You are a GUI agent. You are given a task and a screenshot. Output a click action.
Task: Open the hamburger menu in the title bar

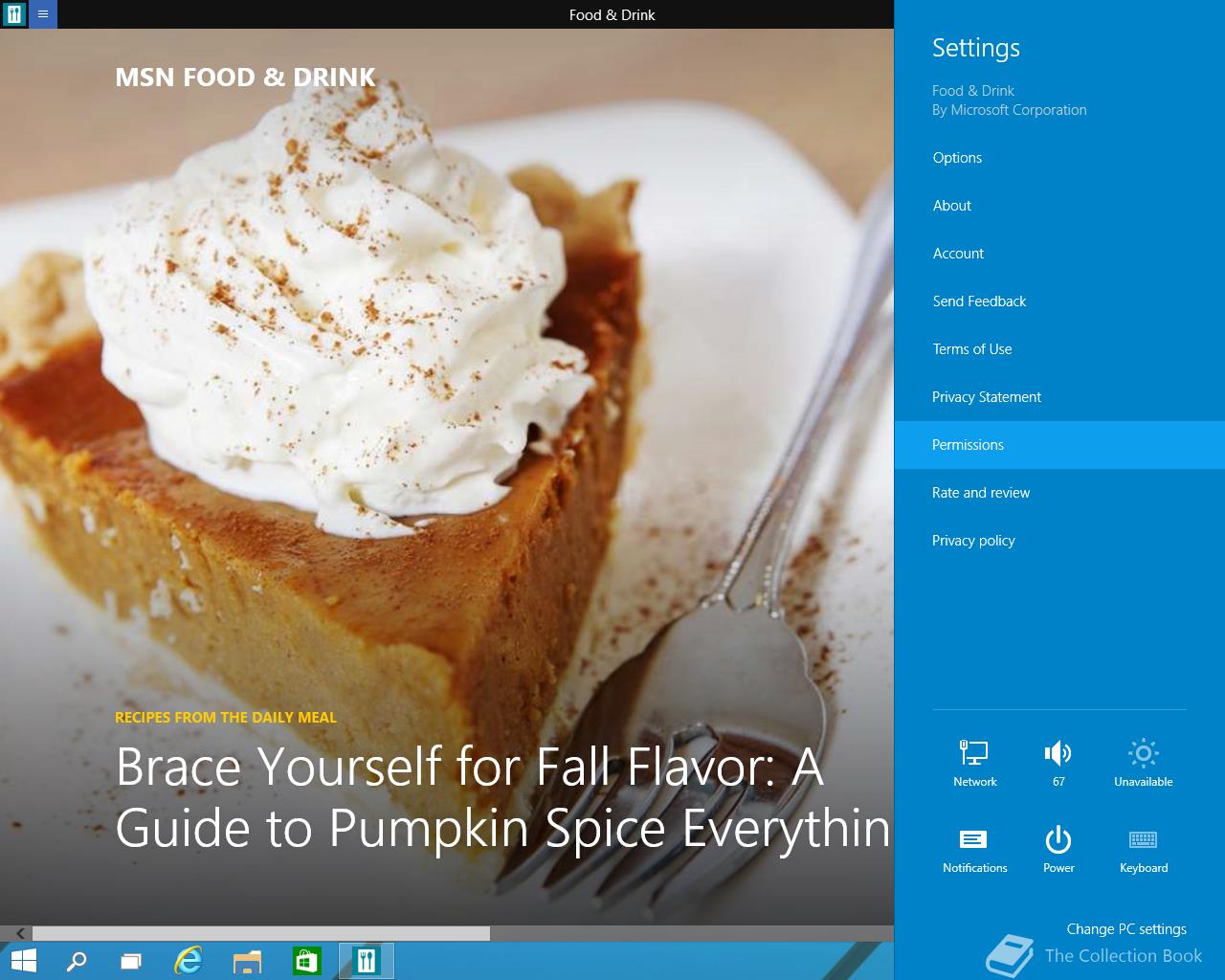(x=43, y=14)
